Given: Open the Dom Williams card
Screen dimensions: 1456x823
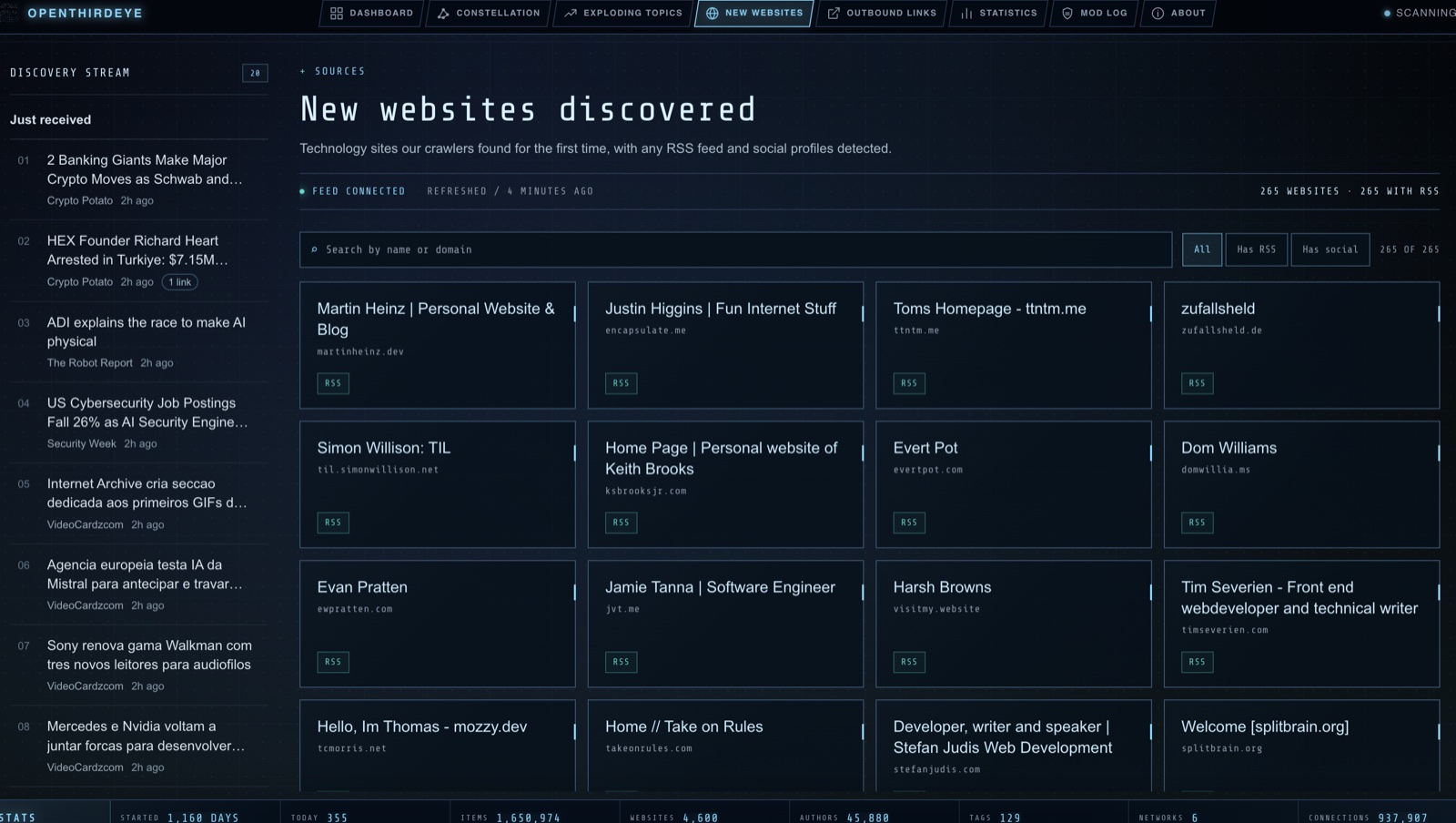Looking at the screenshot, I should (1301, 484).
